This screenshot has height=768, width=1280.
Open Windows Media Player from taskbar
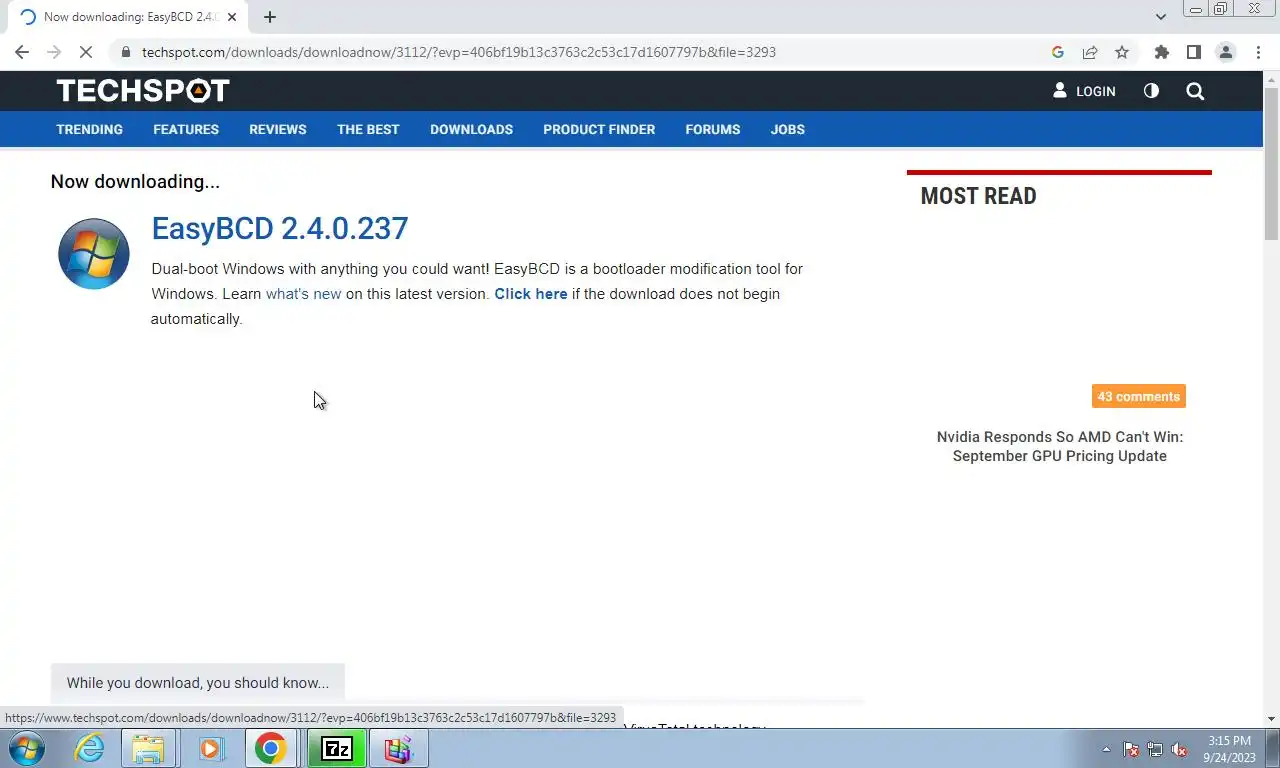click(210, 748)
